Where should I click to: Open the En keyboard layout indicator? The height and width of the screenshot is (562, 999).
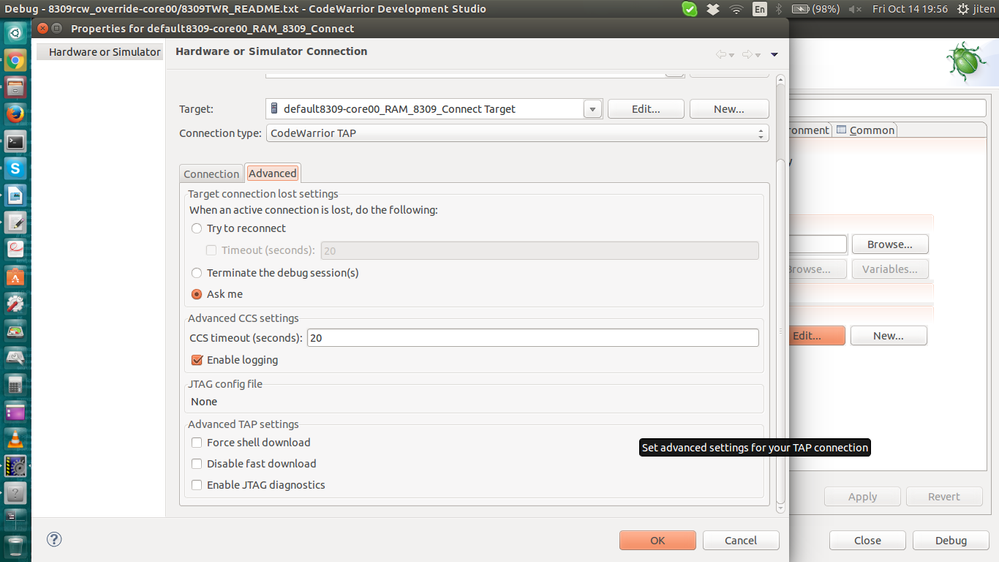(x=759, y=9)
